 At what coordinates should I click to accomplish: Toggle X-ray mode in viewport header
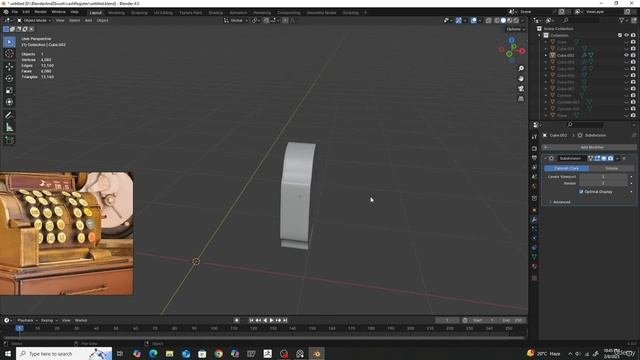coord(488,20)
